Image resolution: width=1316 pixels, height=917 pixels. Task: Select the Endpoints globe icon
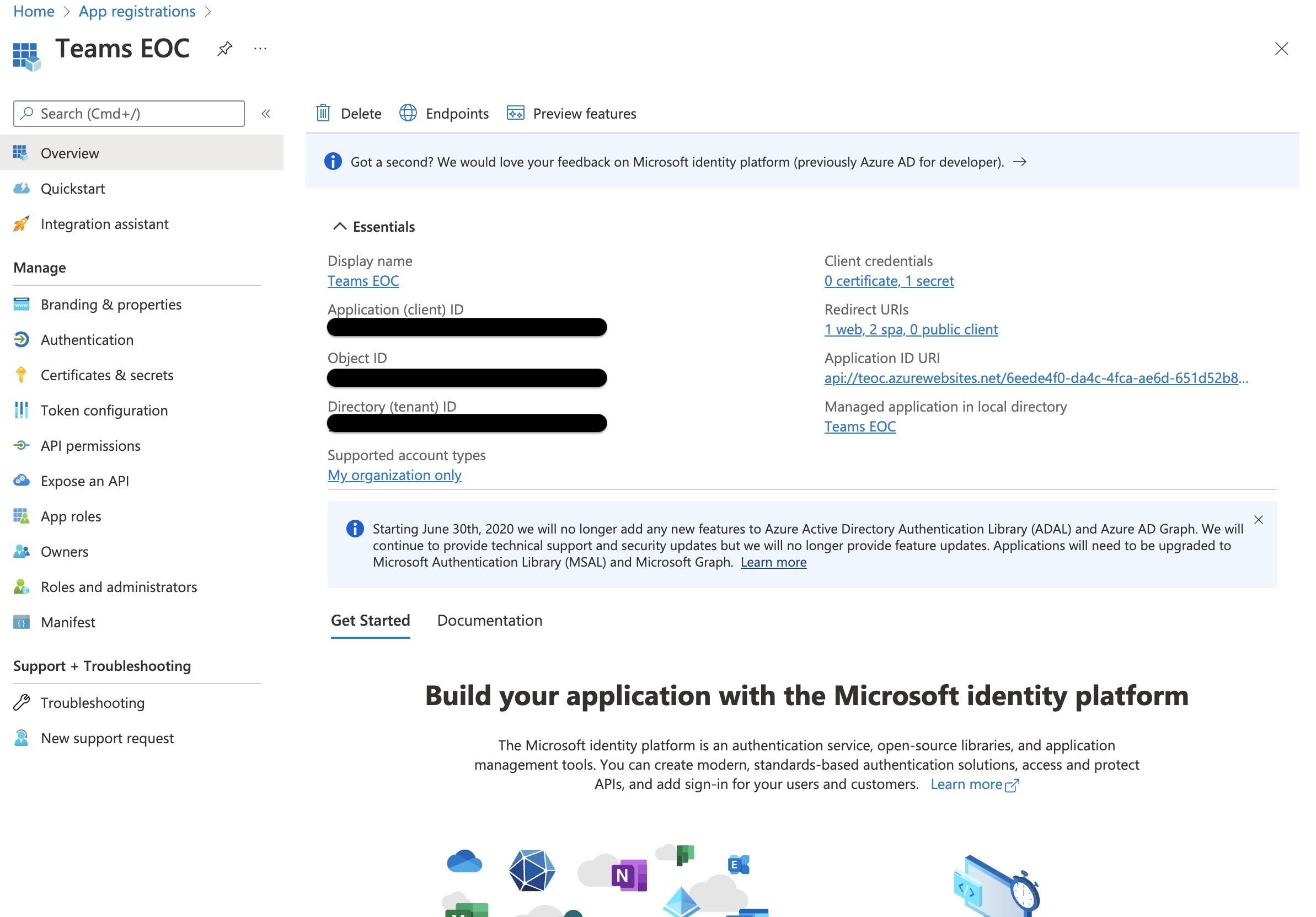[x=408, y=113]
